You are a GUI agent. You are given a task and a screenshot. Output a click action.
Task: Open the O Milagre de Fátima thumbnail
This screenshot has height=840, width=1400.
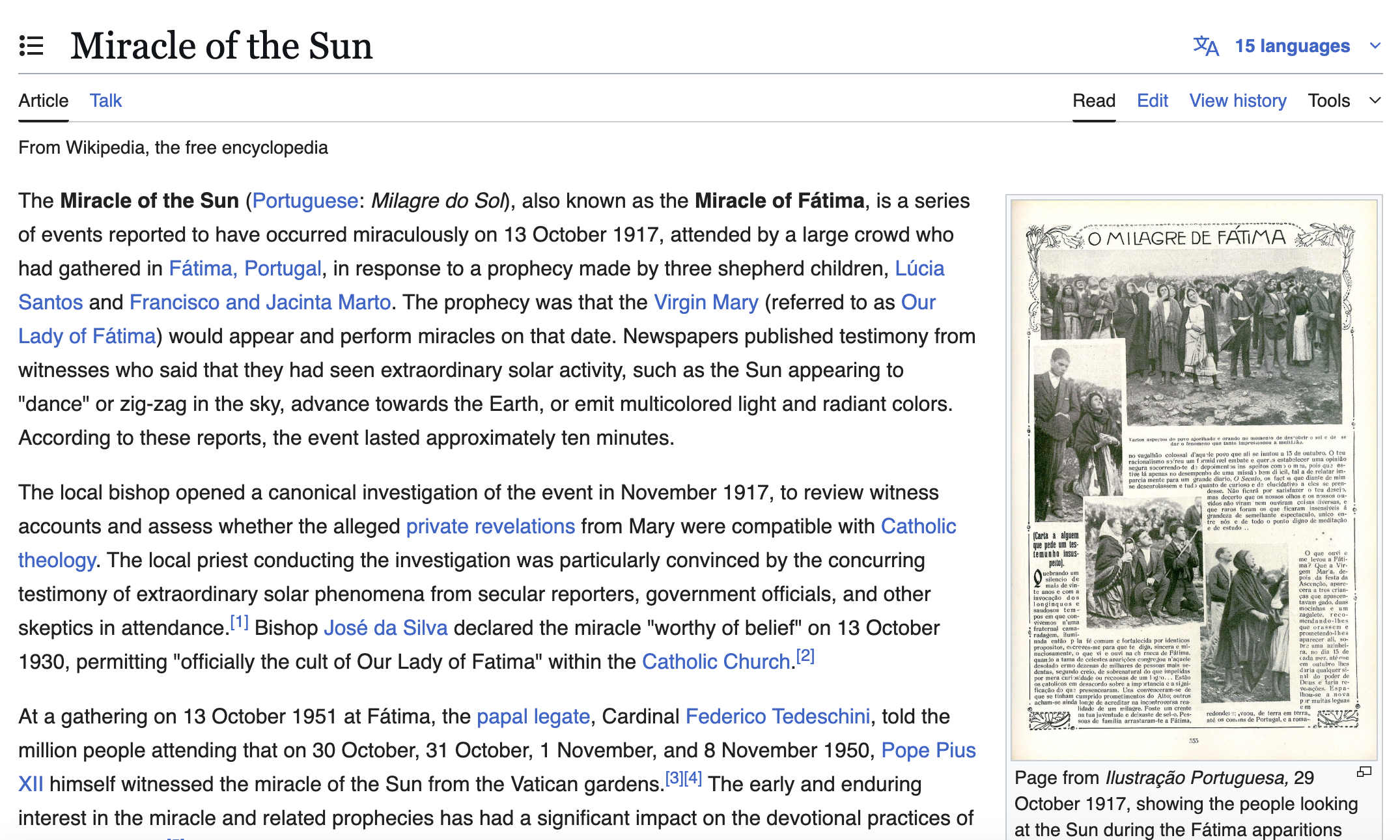(x=1194, y=480)
